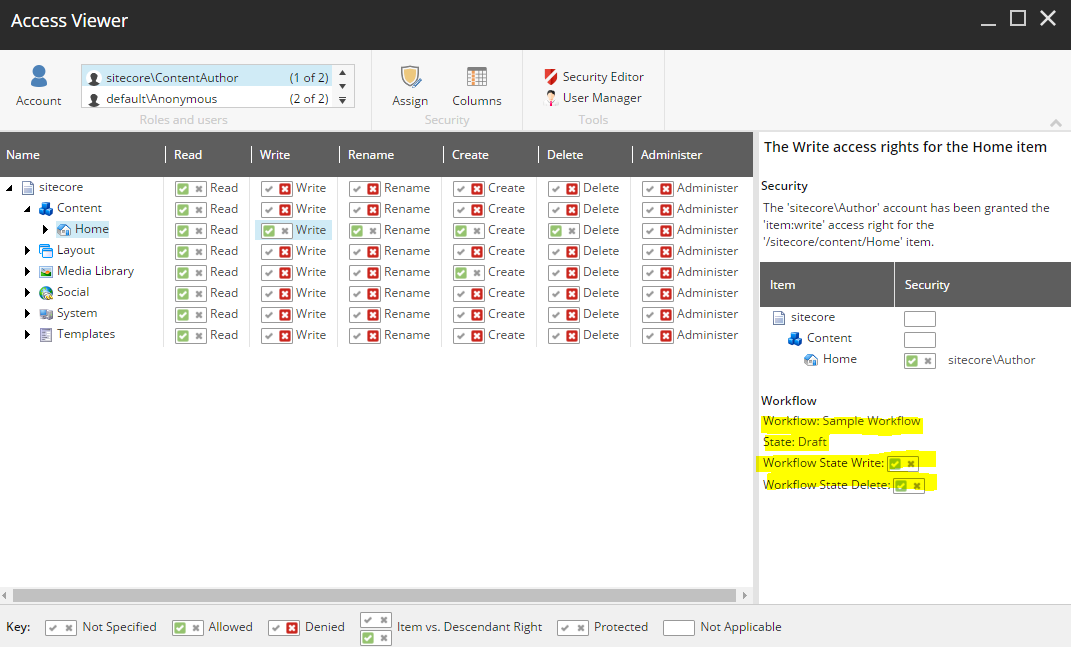The width and height of the screenshot is (1071, 647).
Task: Collapse the Content tree node
Action: coord(27,208)
